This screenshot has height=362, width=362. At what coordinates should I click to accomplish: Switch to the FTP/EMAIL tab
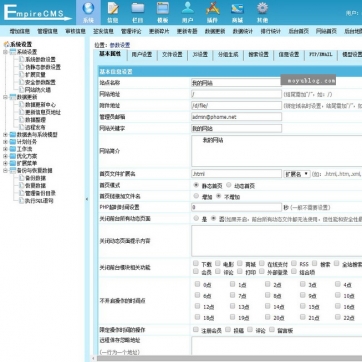[321, 55]
